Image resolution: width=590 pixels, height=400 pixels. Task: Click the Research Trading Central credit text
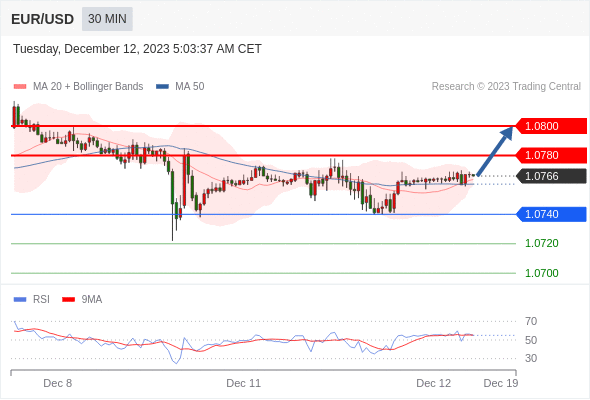pos(506,87)
